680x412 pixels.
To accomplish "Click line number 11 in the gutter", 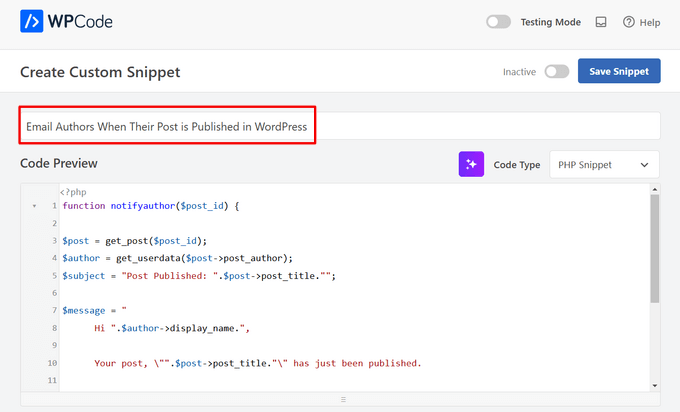I will click(52, 380).
